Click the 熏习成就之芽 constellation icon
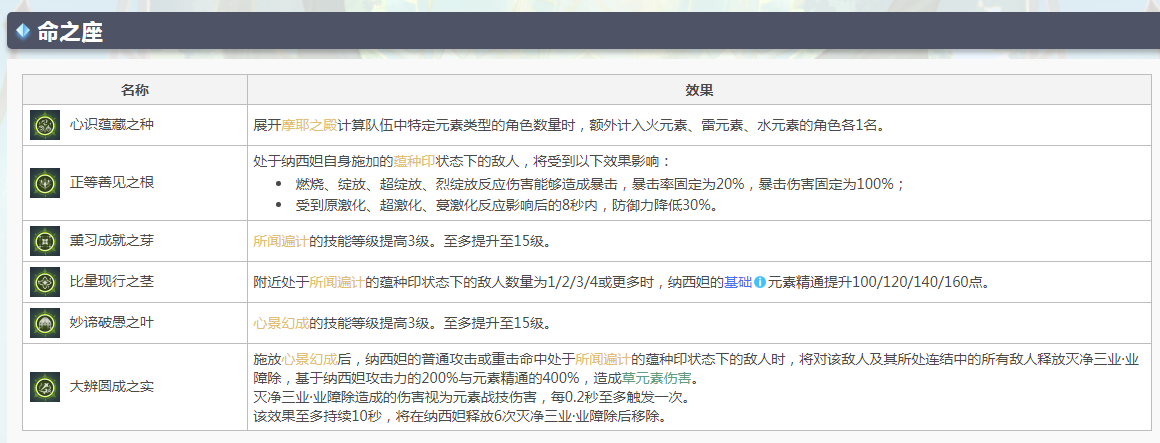Screen dimensions: 1160x443 coord(44,241)
